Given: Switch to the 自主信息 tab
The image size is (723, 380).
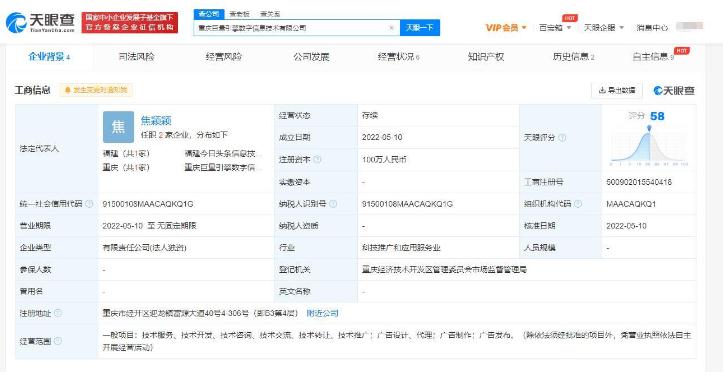Looking at the screenshot, I should pyautogui.click(x=653, y=57).
